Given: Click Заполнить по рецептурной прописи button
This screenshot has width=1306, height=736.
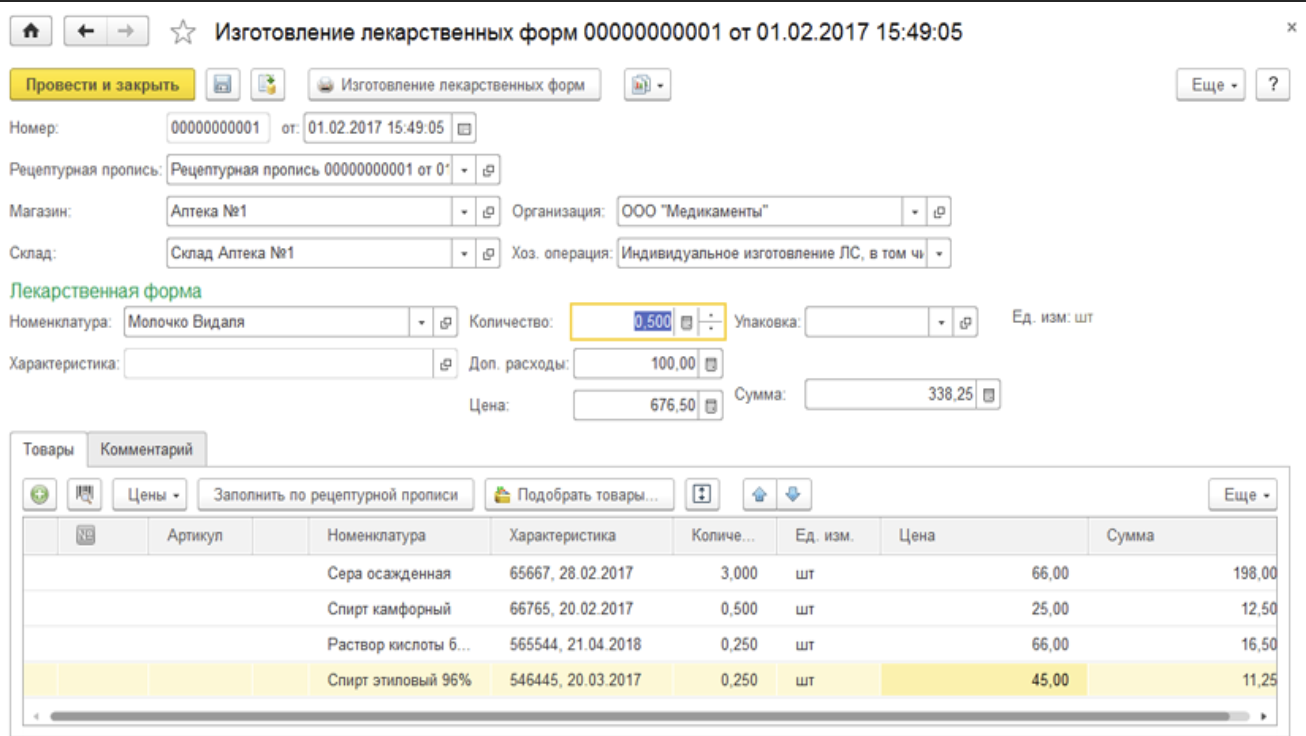Looking at the screenshot, I should (x=336, y=495).
